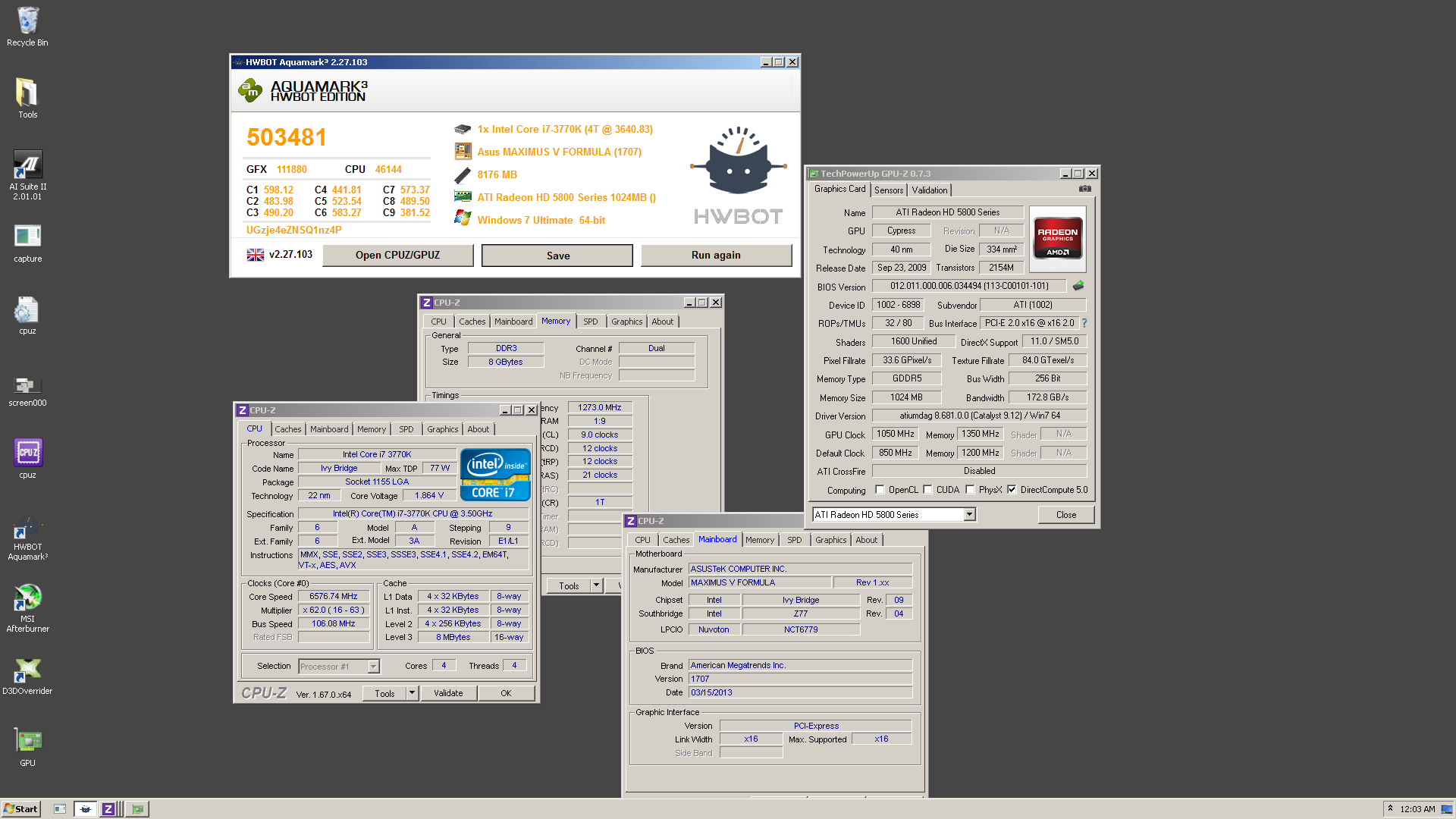Screen dimensions: 1456x819
Task: Click the BIOS Version field in GPU-Z
Action: [x=969, y=286]
